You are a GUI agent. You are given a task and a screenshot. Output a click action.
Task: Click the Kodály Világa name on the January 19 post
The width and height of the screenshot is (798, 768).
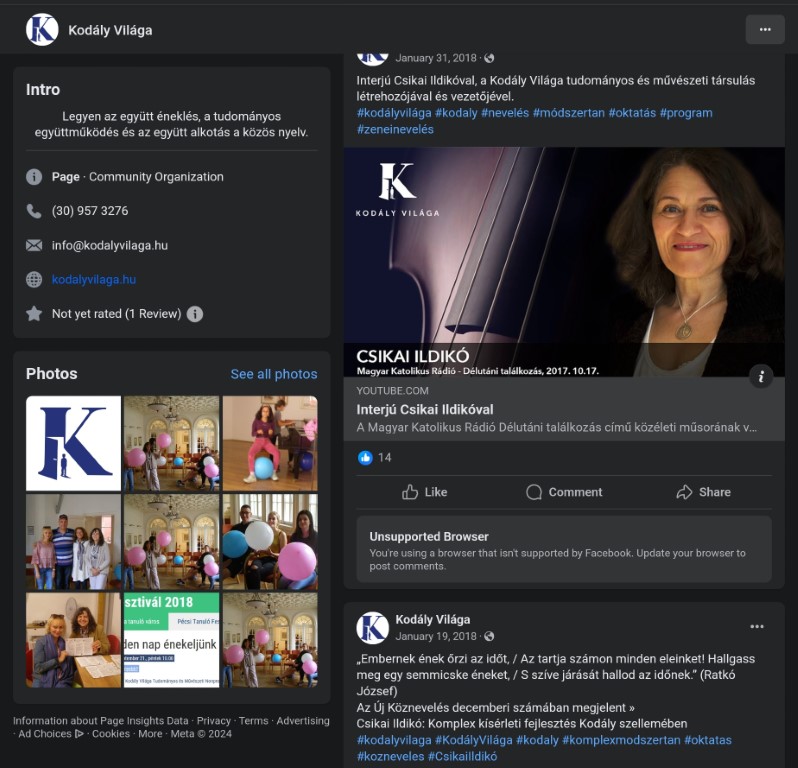point(433,620)
